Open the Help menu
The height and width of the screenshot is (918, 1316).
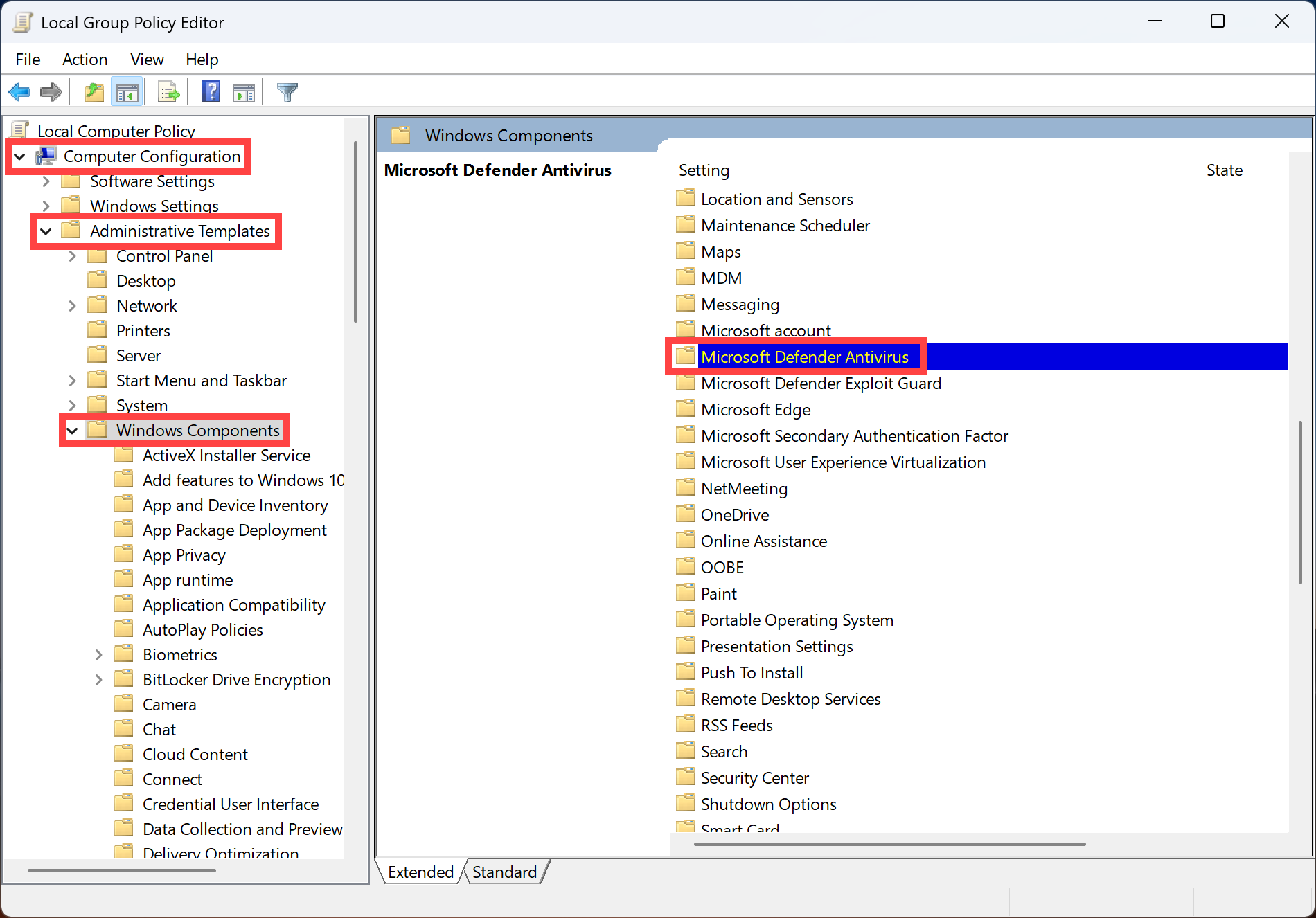202,60
